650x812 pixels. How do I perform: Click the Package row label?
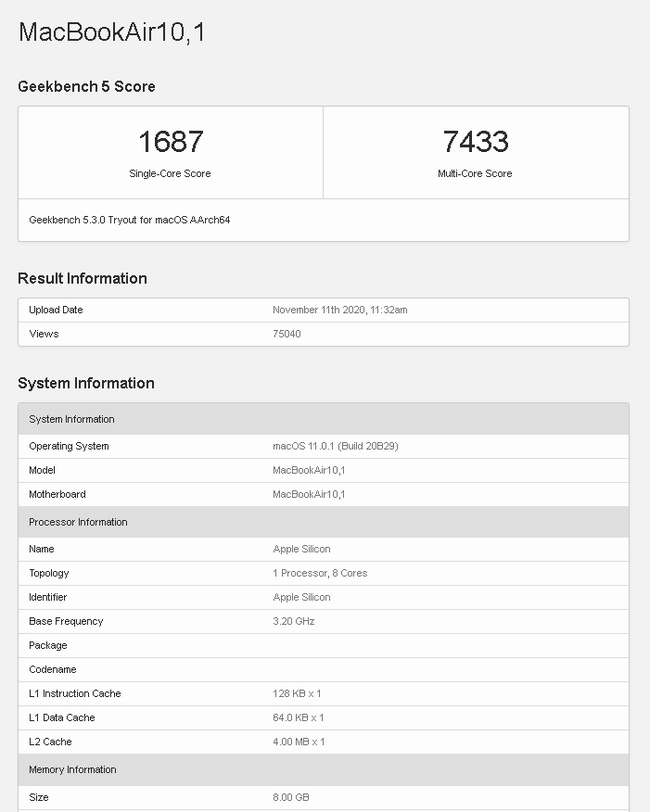(x=48, y=645)
